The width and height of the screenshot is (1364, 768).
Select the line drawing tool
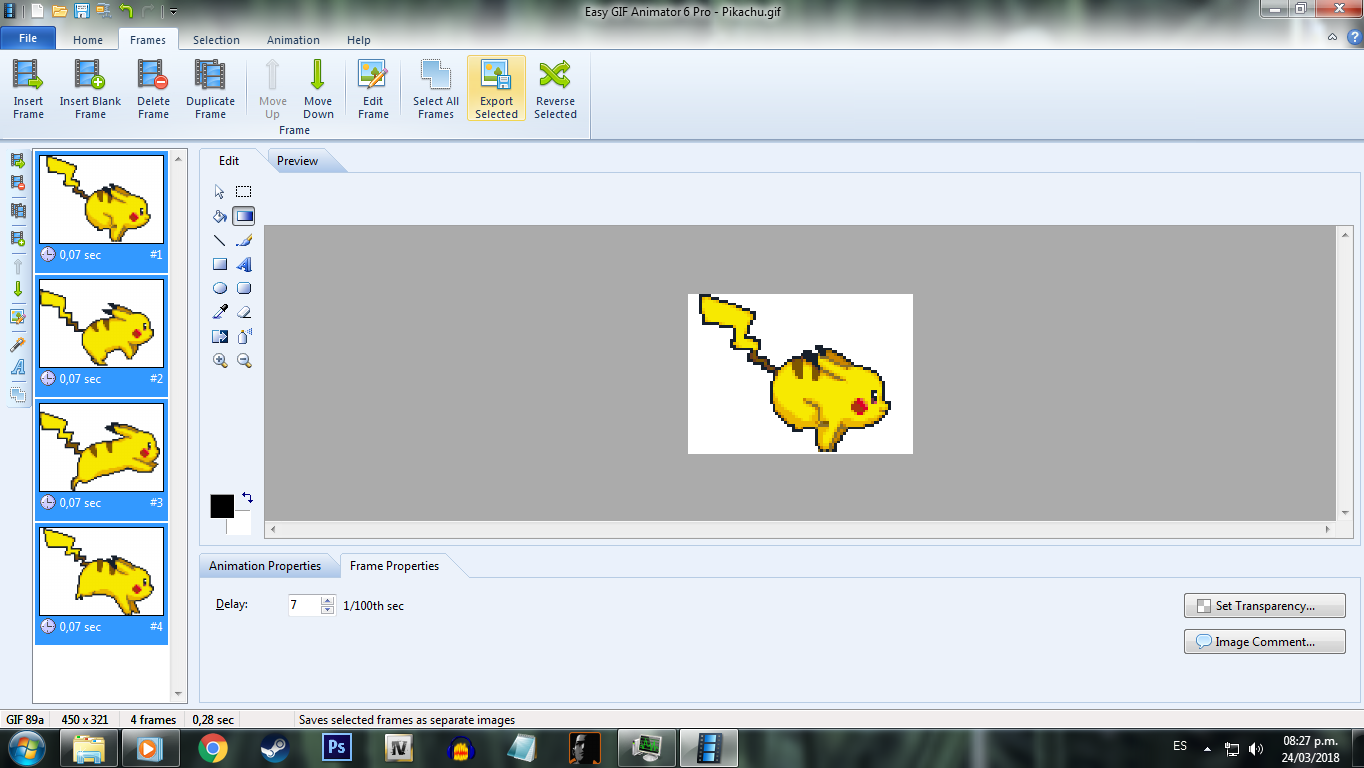pyautogui.click(x=220, y=240)
